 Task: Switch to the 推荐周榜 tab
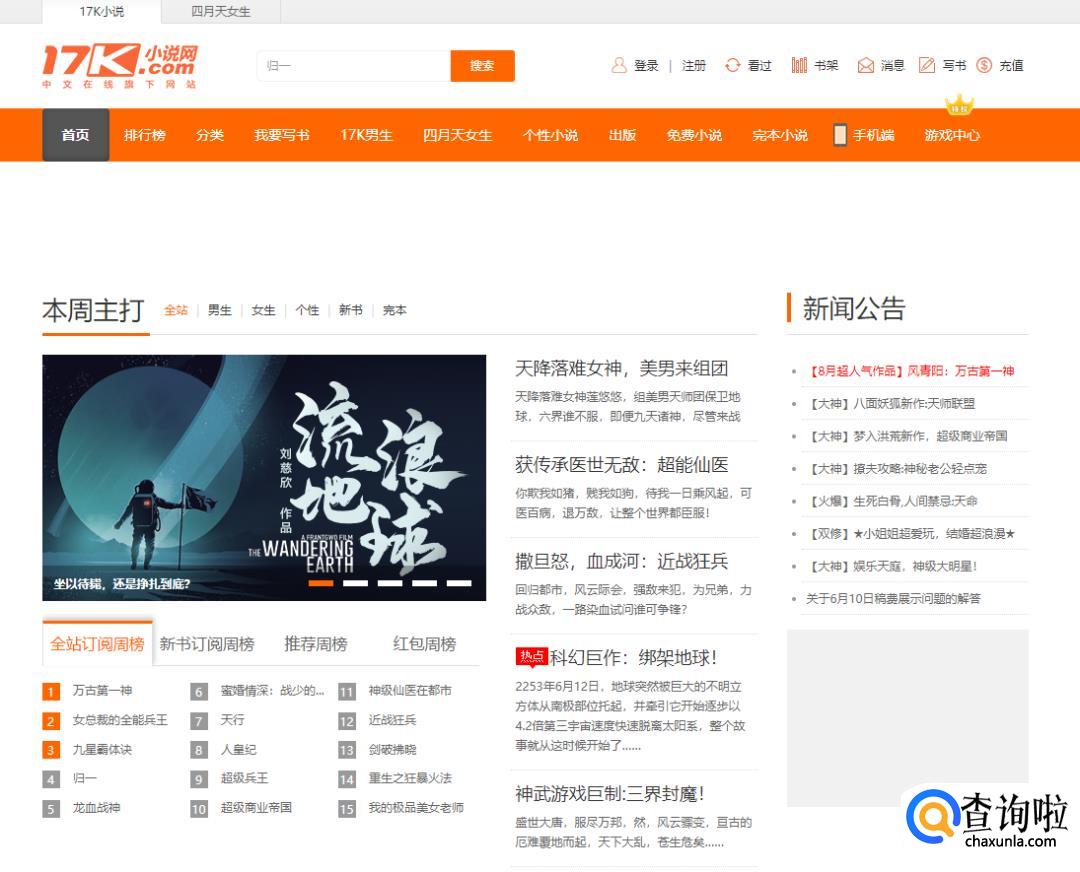pos(316,644)
